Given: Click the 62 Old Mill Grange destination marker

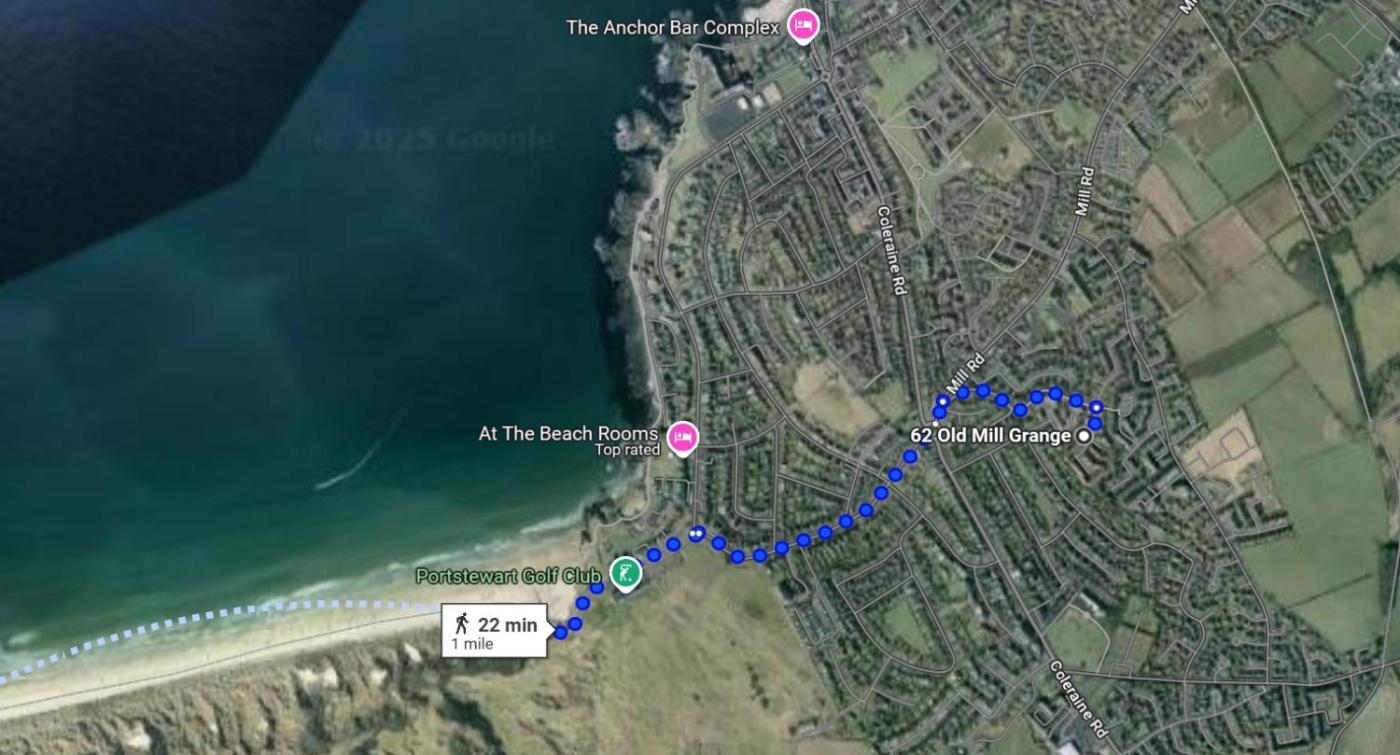Looking at the screenshot, I should [x=1084, y=437].
